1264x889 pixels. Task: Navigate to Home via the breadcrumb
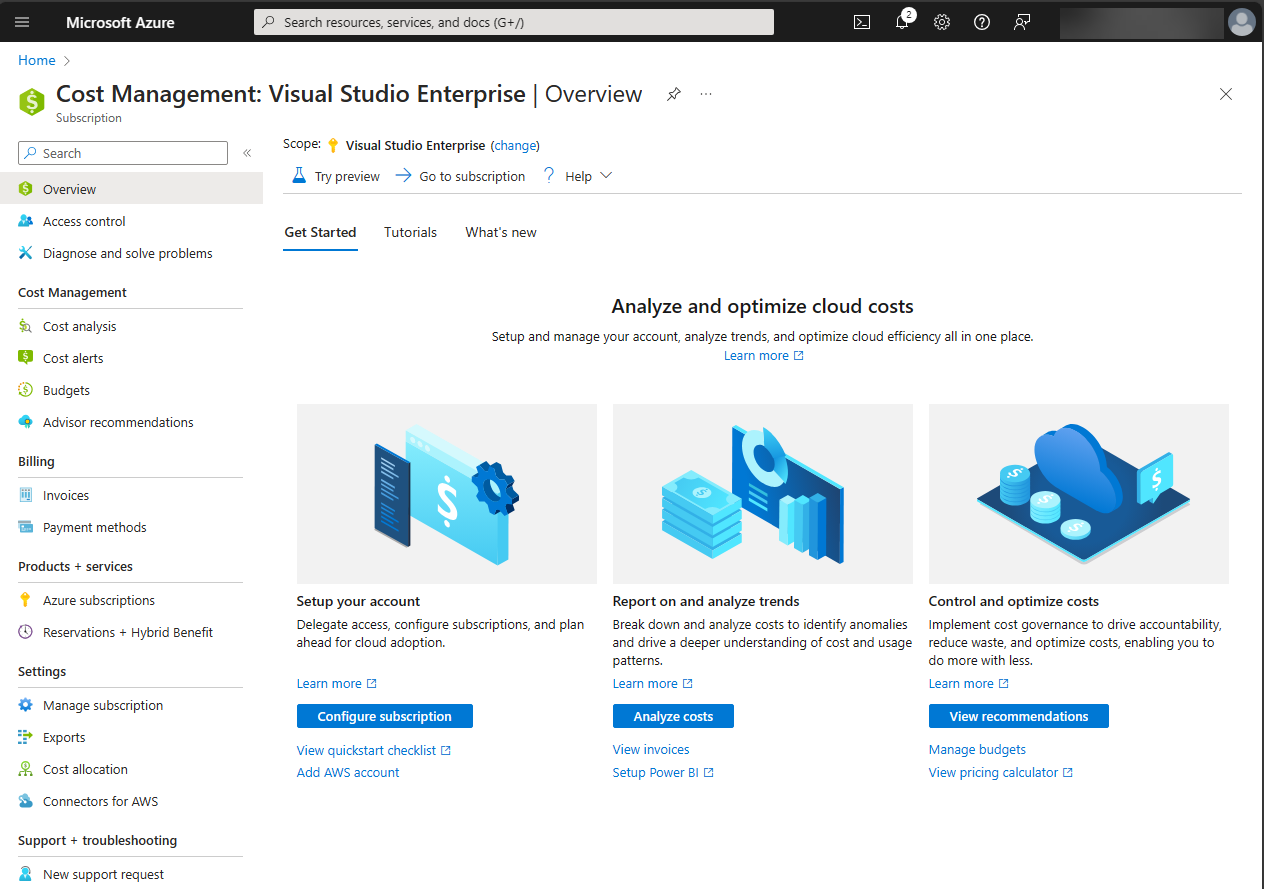point(36,60)
